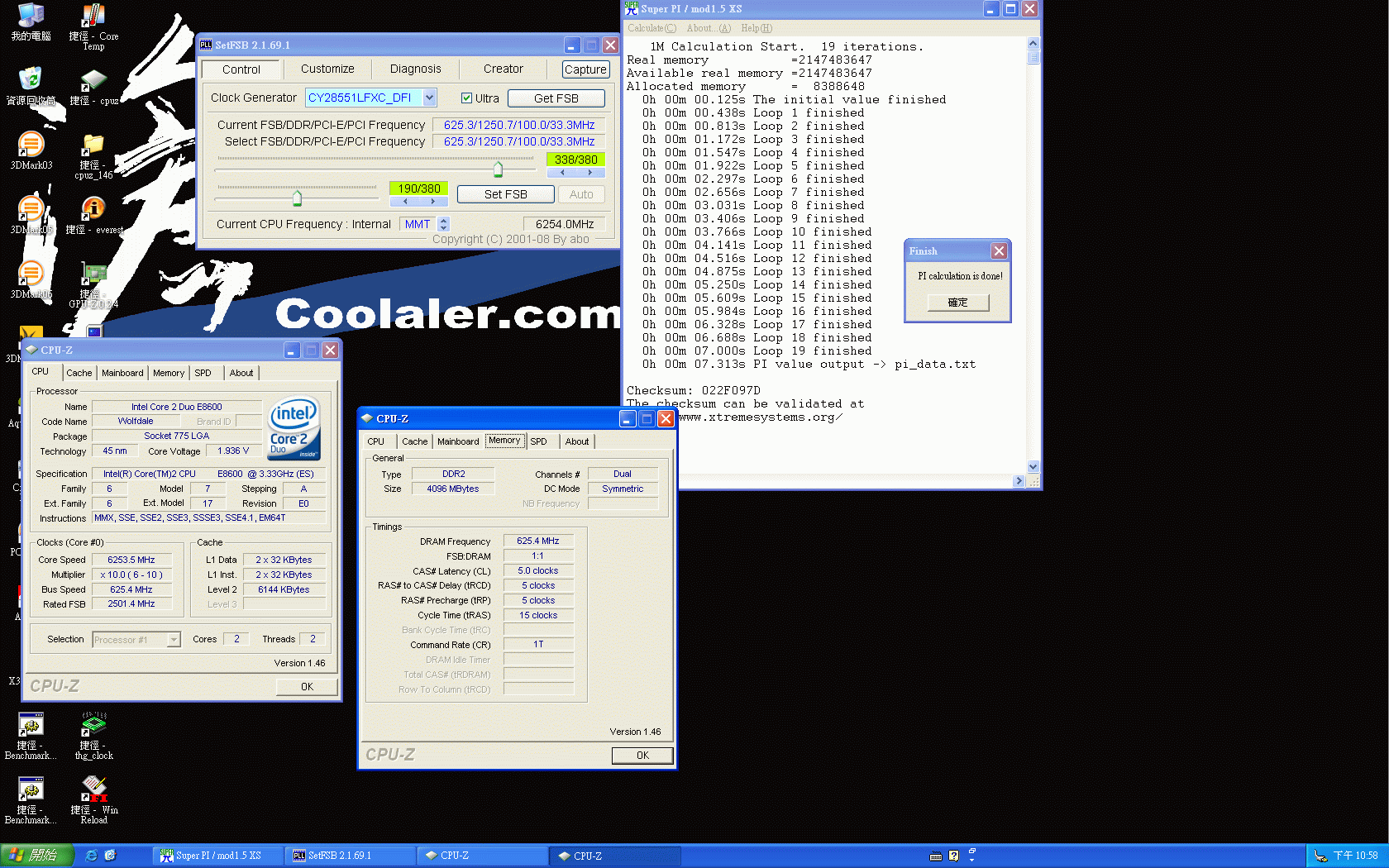The height and width of the screenshot is (868, 1389).
Task: Click the Internet Explorer quick launch icon
Action: click(x=91, y=856)
